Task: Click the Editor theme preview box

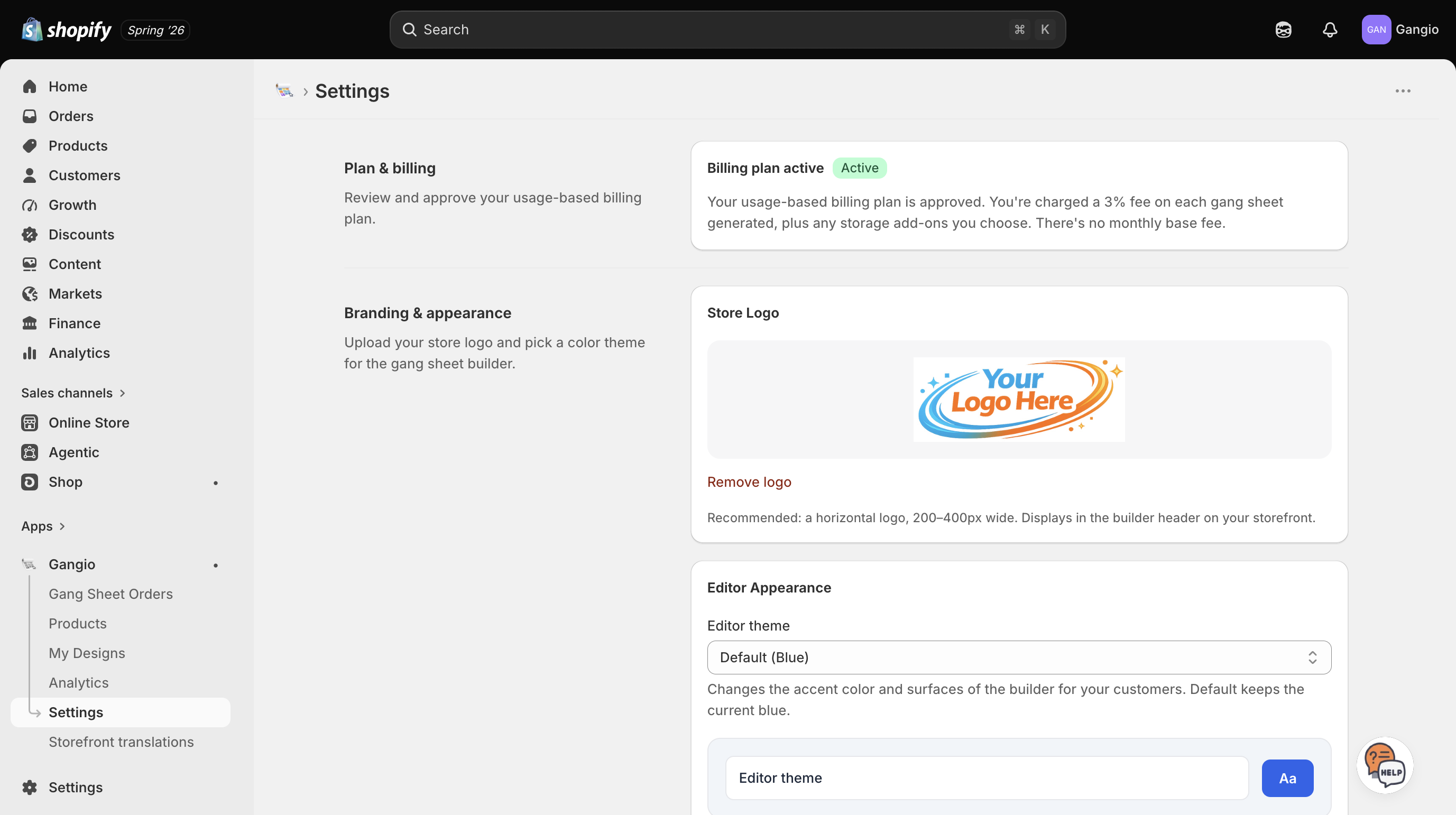Action: [987, 777]
